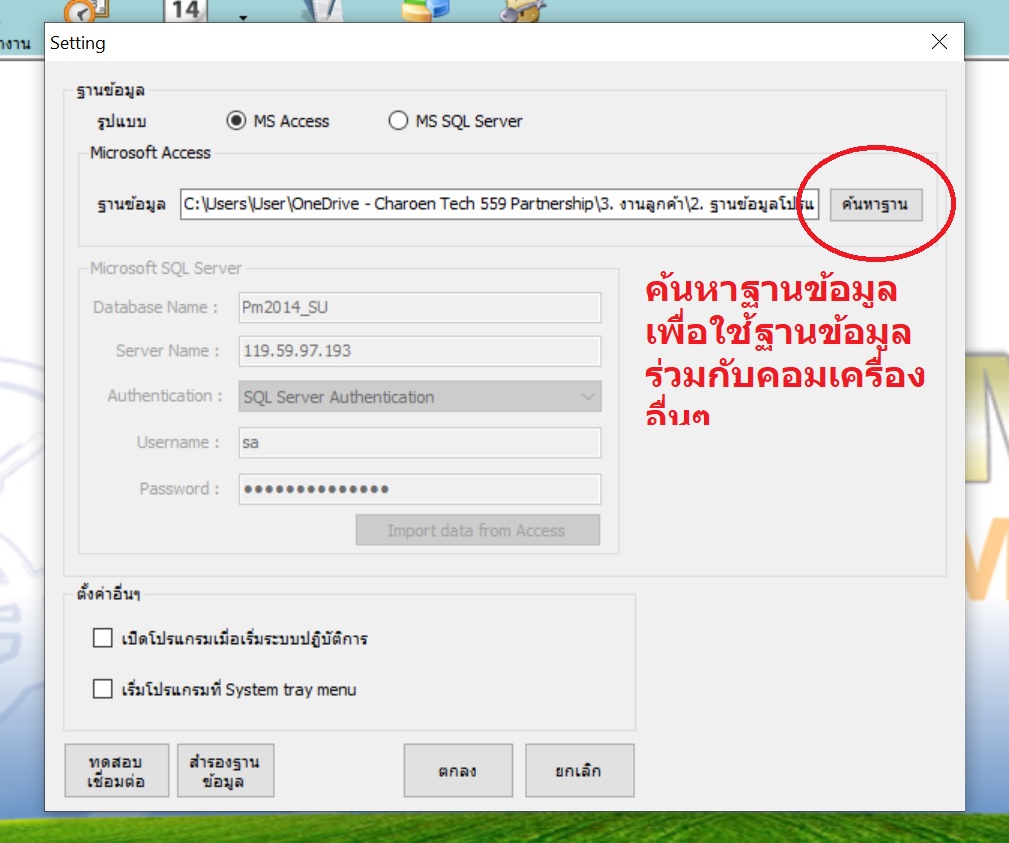Click Import data from Access button
The image size is (1009, 843).
pos(477,530)
